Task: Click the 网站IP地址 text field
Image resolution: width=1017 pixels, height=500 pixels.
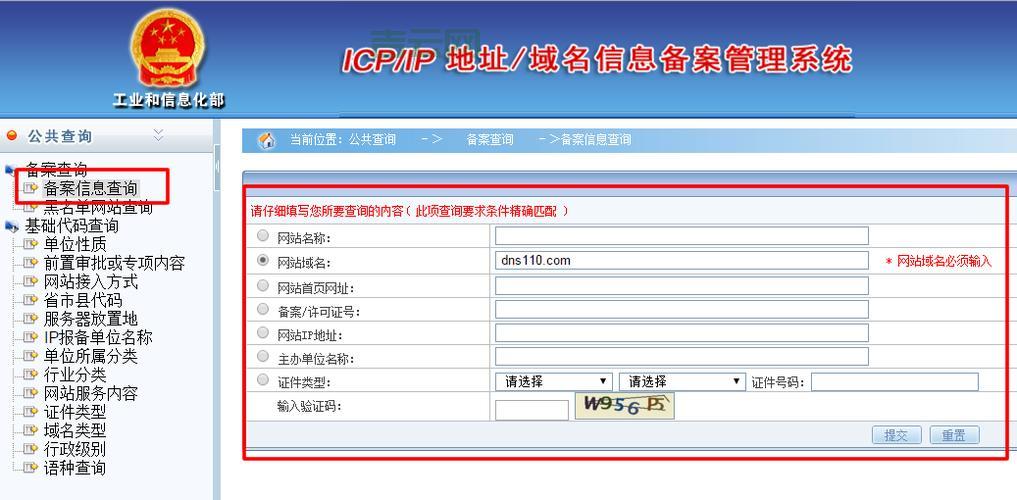Action: [682, 333]
